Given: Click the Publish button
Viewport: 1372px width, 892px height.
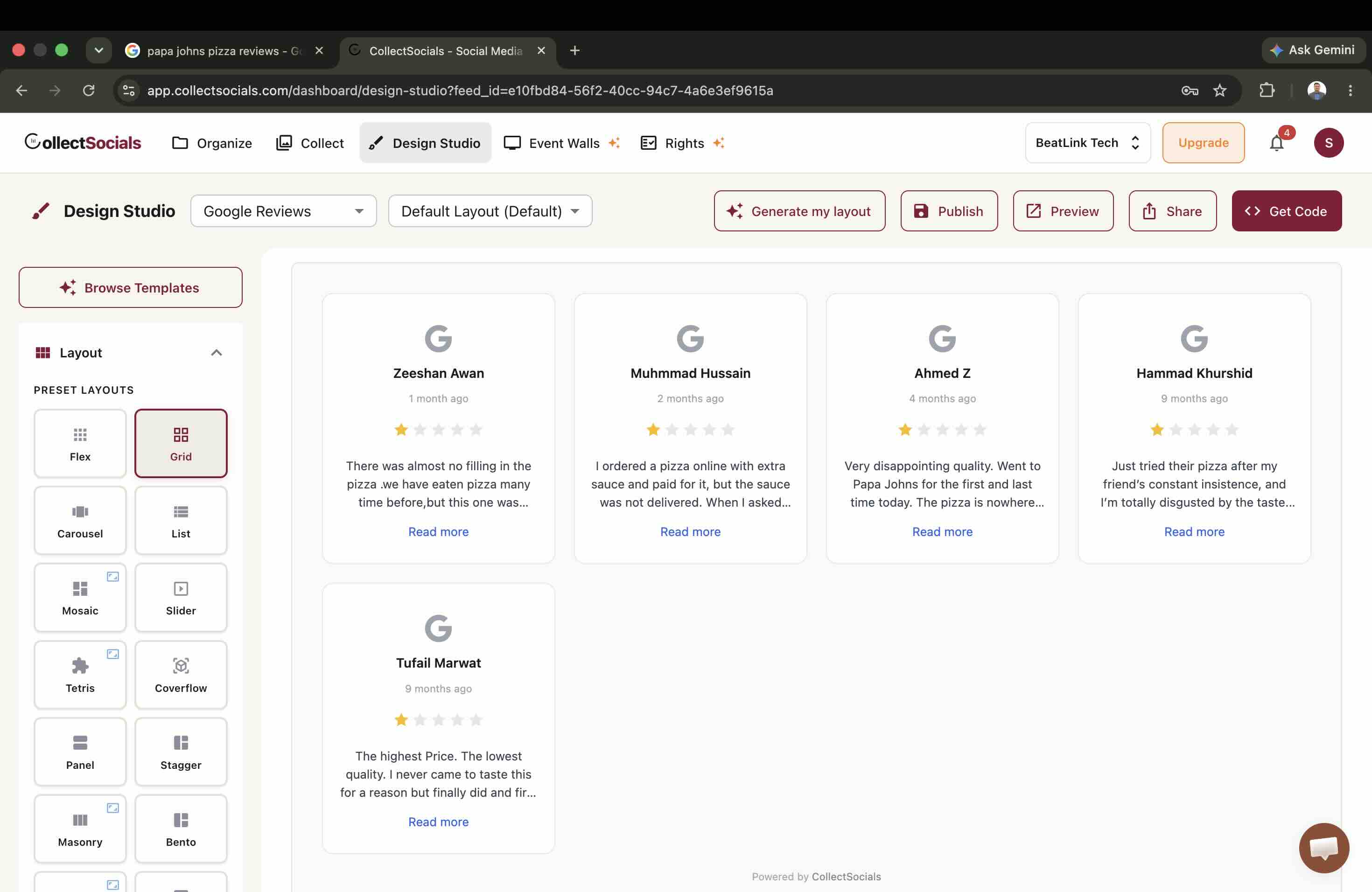Looking at the screenshot, I should (949, 211).
